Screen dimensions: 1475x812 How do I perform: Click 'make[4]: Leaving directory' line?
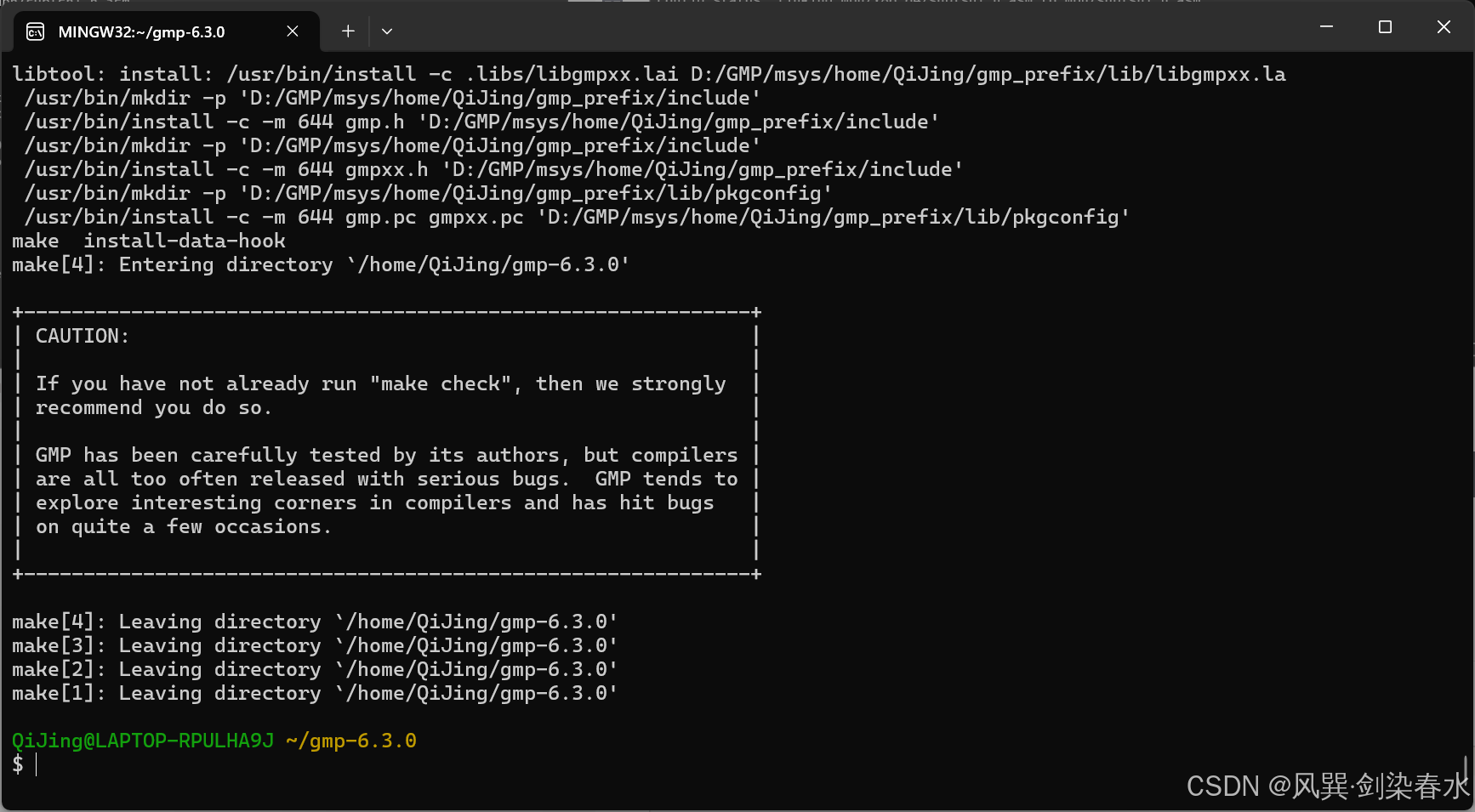315,622
